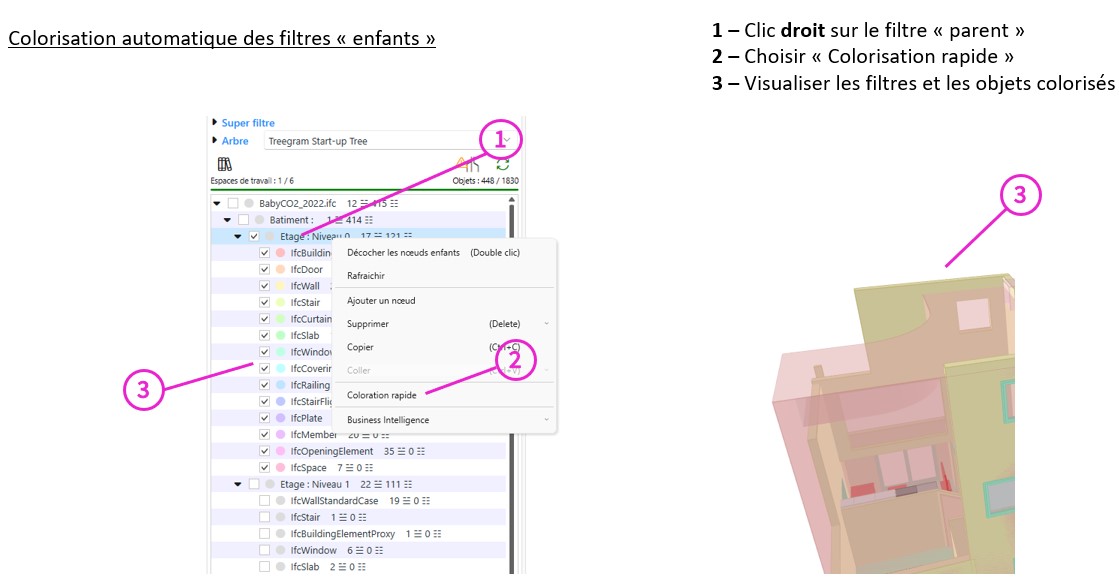Image resolution: width=1119 pixels, height=577 pixels.
Task: Click the green refresh arrows icon
Action: [502, 164]
